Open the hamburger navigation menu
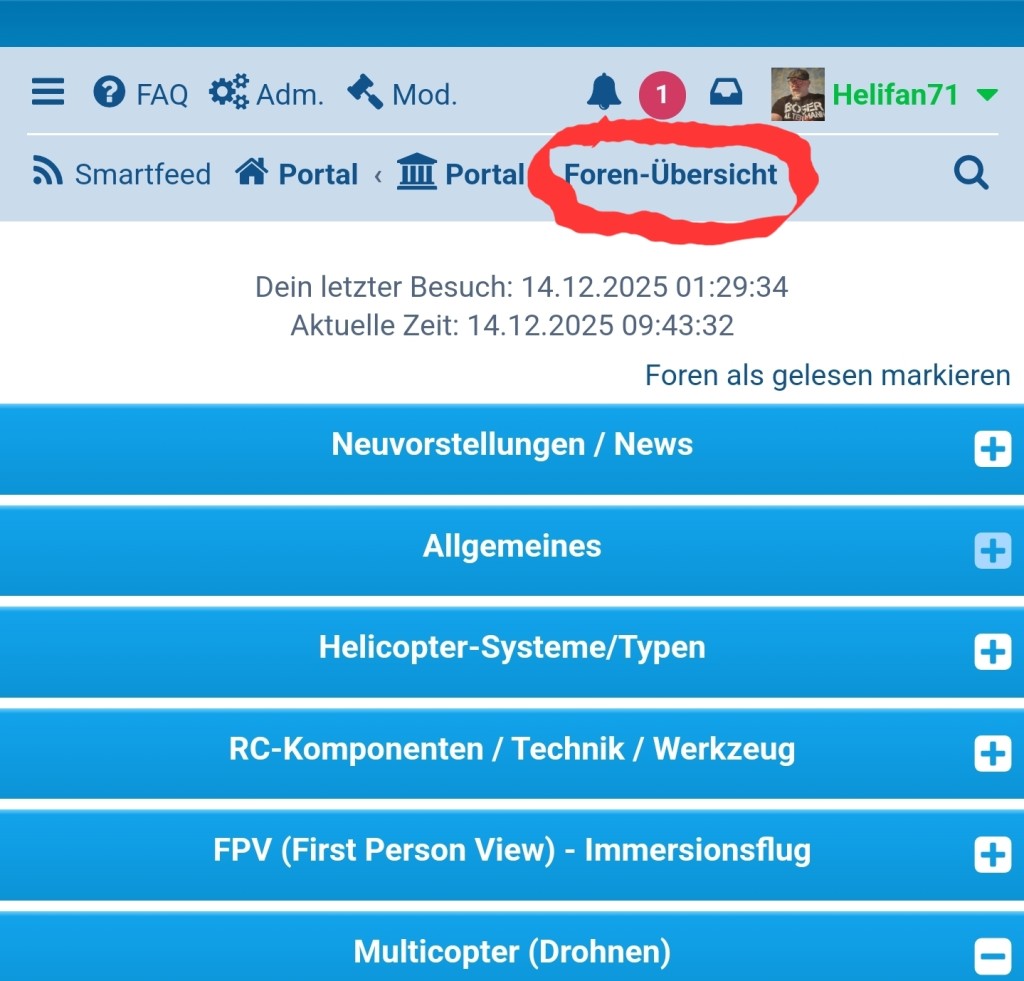1024x981 pixels. coord(47,92)
